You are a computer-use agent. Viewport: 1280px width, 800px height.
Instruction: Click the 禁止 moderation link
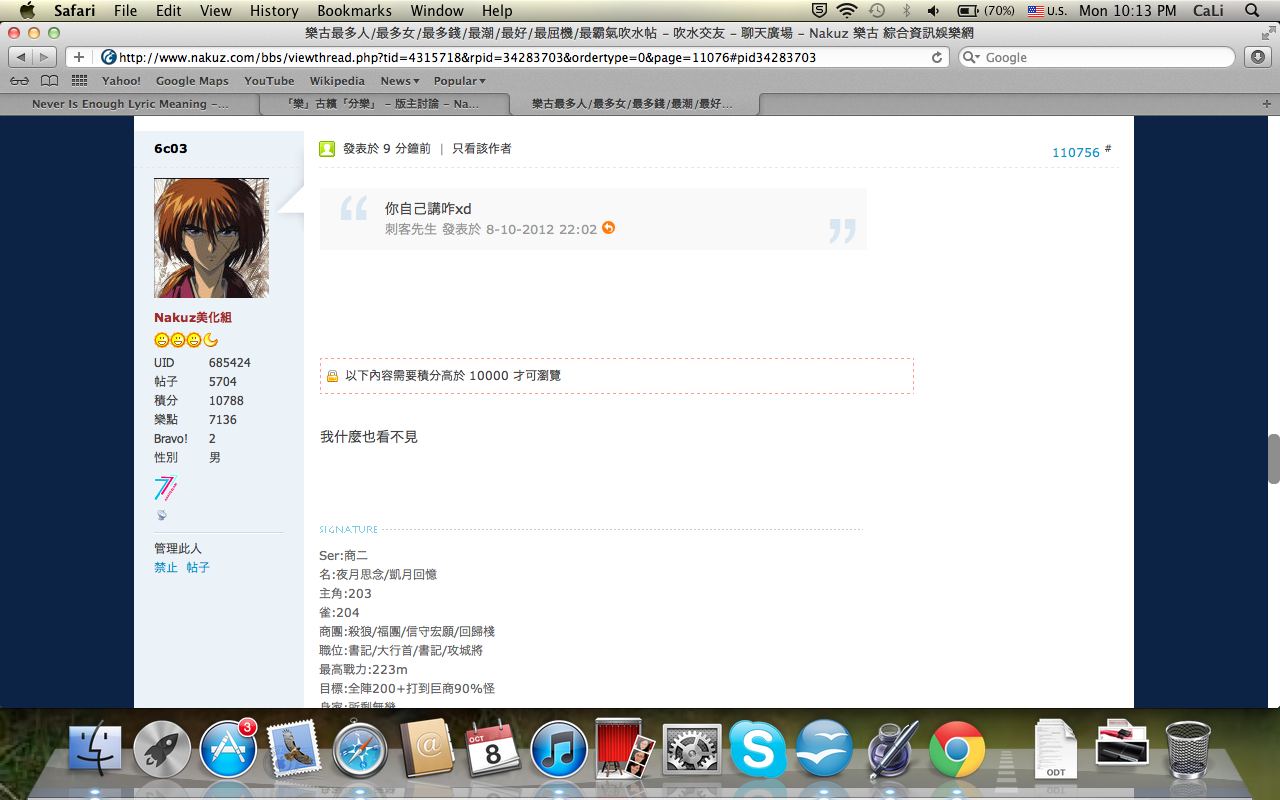[x=166, y=567]
